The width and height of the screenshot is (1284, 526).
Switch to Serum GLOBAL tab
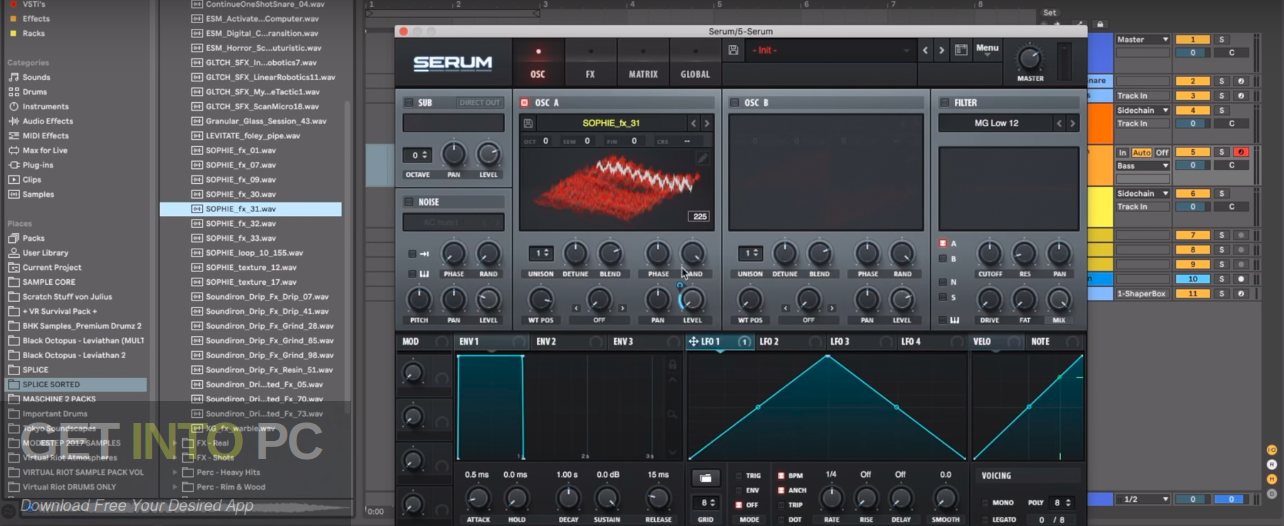point(695,63)
